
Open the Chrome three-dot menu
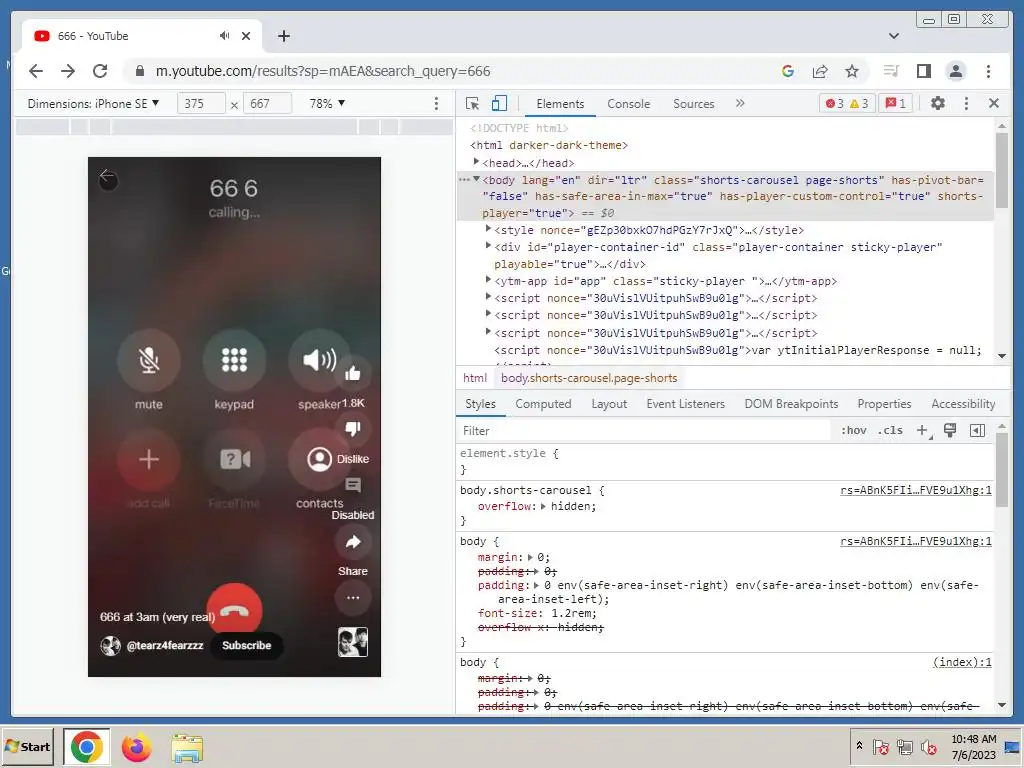click(x=988, y=71)
